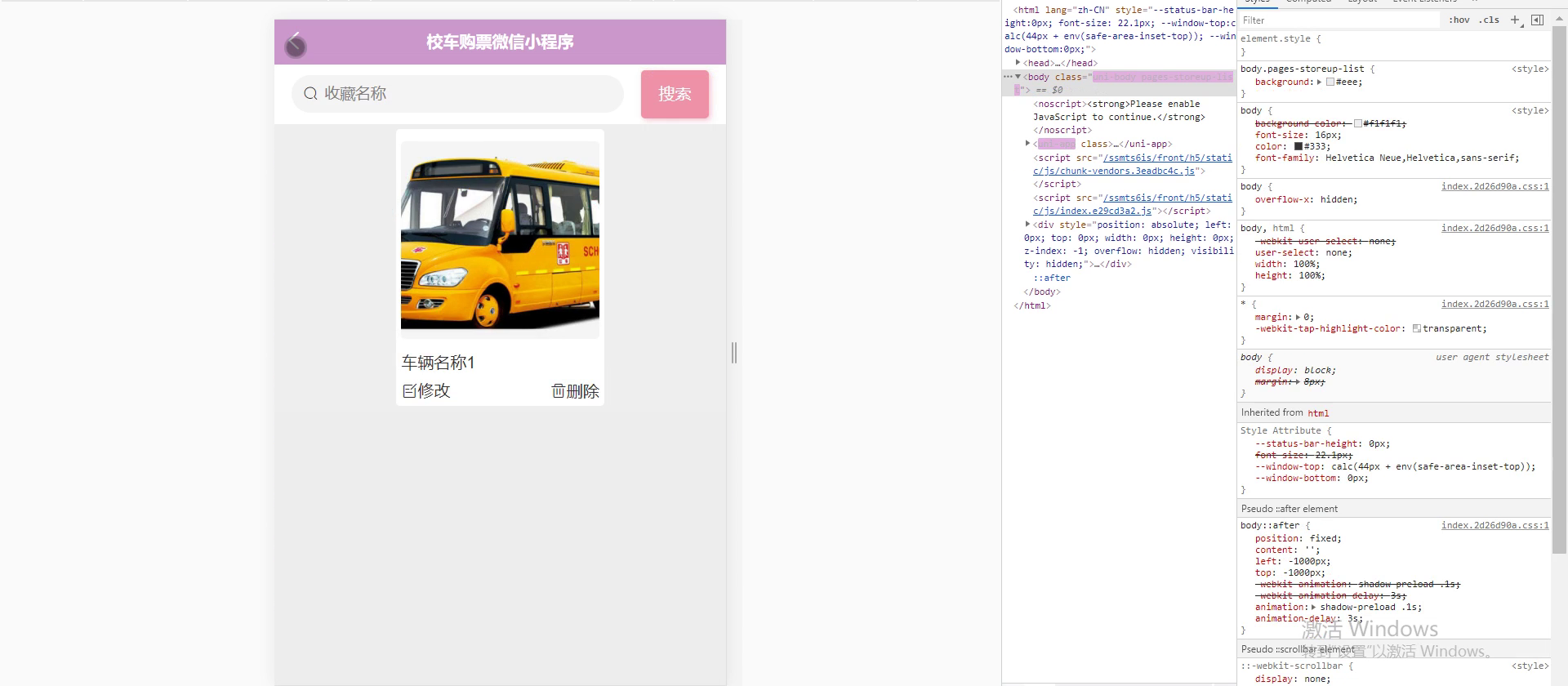Toggle the computed styles sidebar icon

(1537, 20)
